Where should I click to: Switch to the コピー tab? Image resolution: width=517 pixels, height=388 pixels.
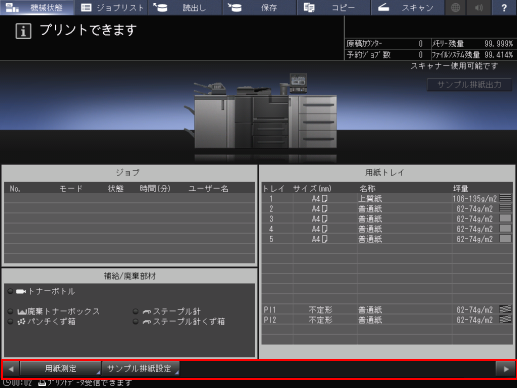coord(334,7)
